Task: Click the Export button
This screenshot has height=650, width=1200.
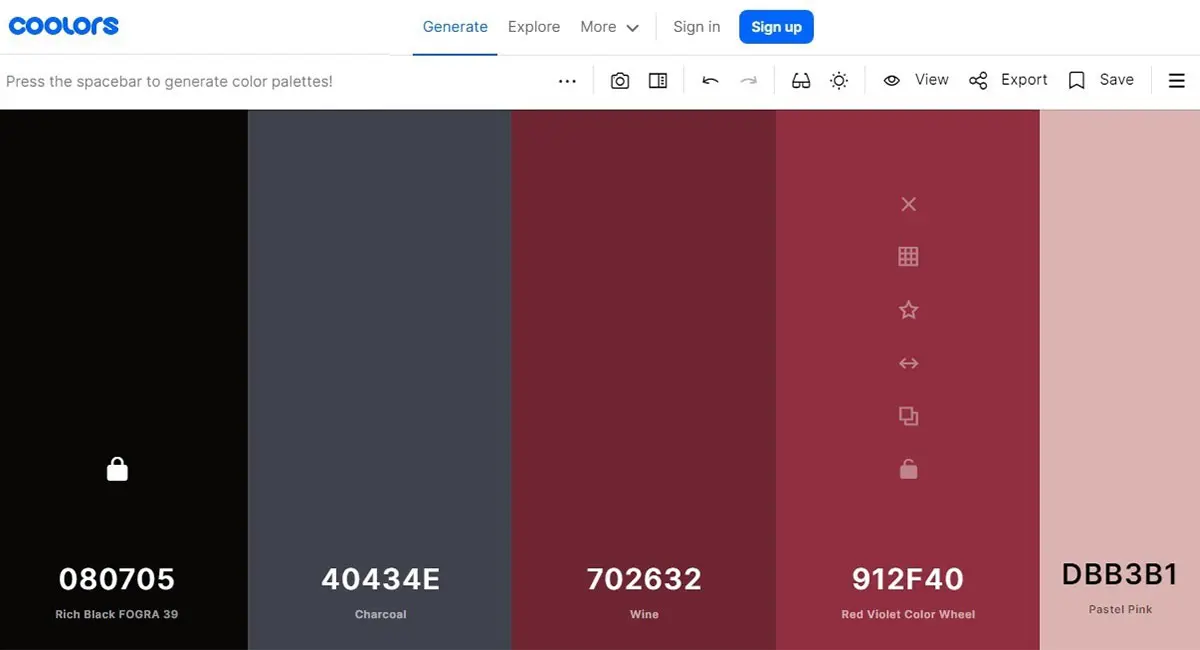Action: click(x=1008, y=80)
